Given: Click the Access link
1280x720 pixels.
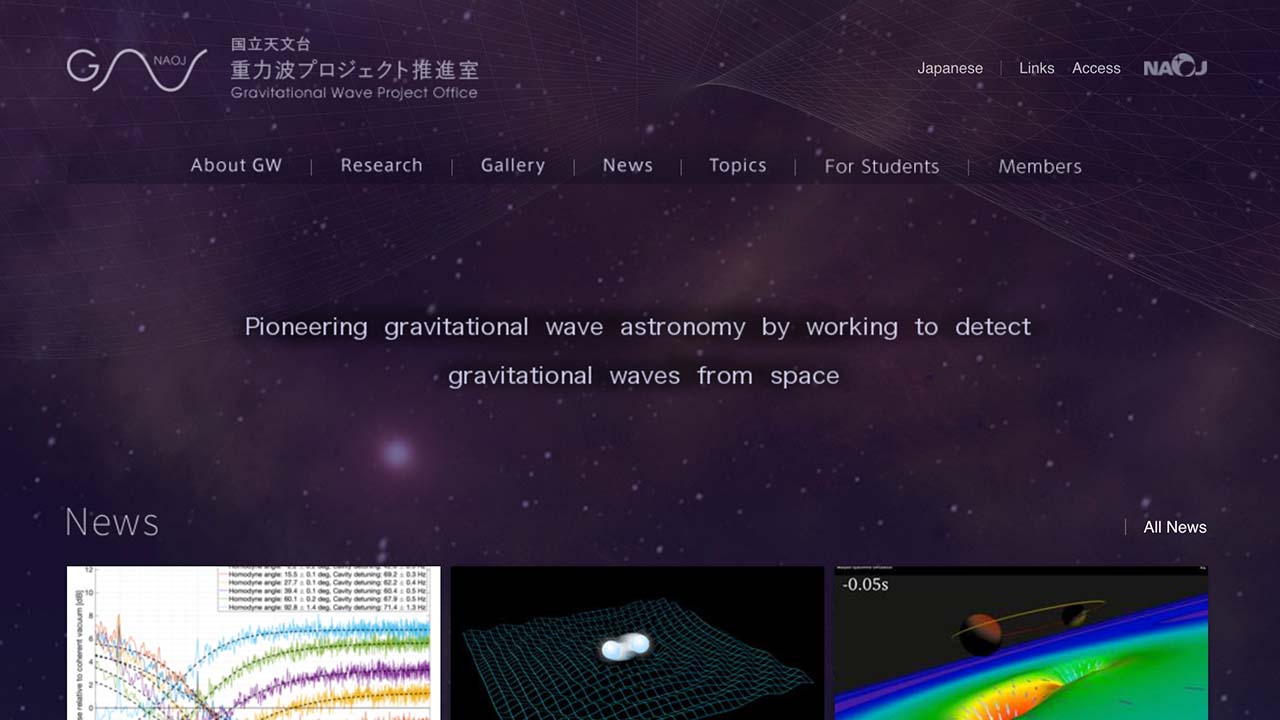Looking at the screenshot, I should pos(1096,68).
